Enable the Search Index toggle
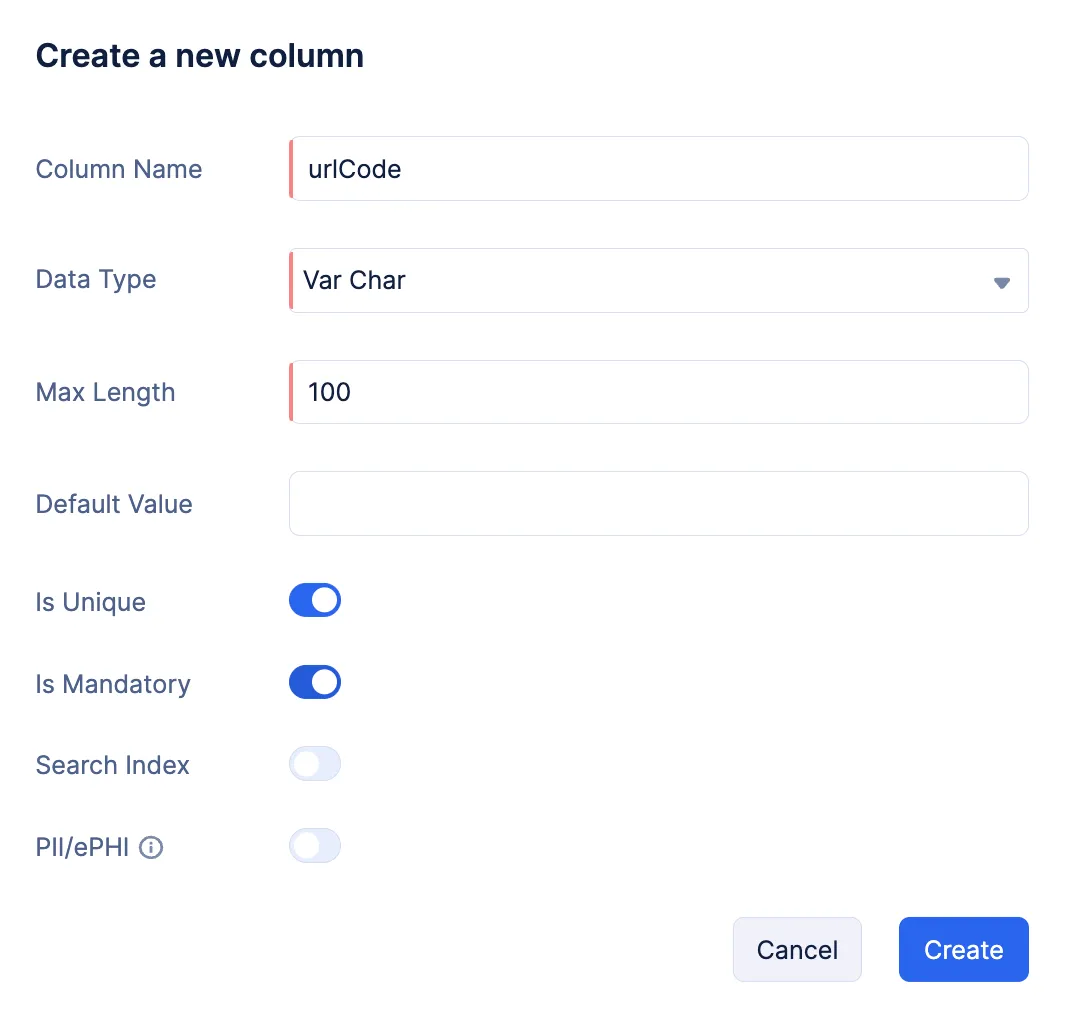 click(x=315, y=765)
